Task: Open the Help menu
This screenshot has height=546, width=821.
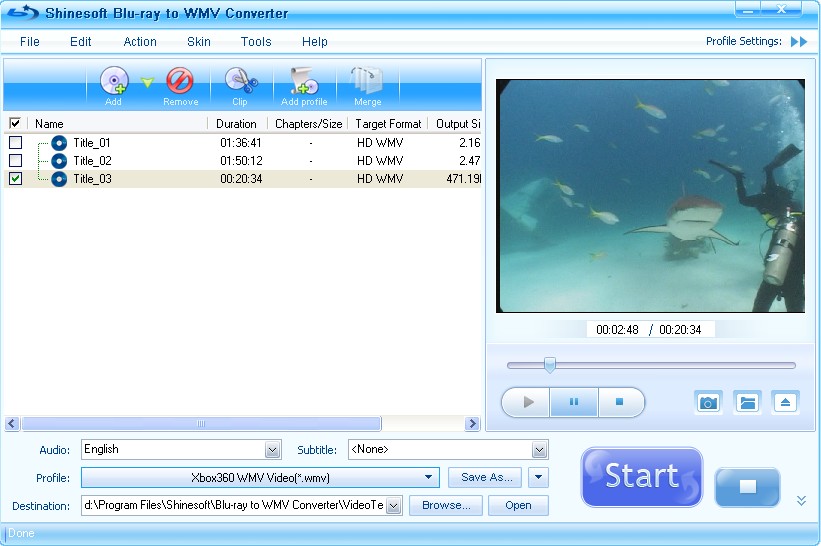Action: (314, 42)
